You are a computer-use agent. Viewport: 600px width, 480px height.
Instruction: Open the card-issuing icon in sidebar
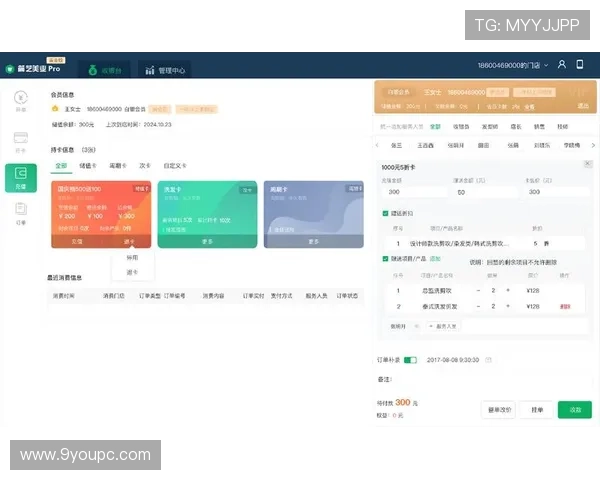[x=21, y=137]
